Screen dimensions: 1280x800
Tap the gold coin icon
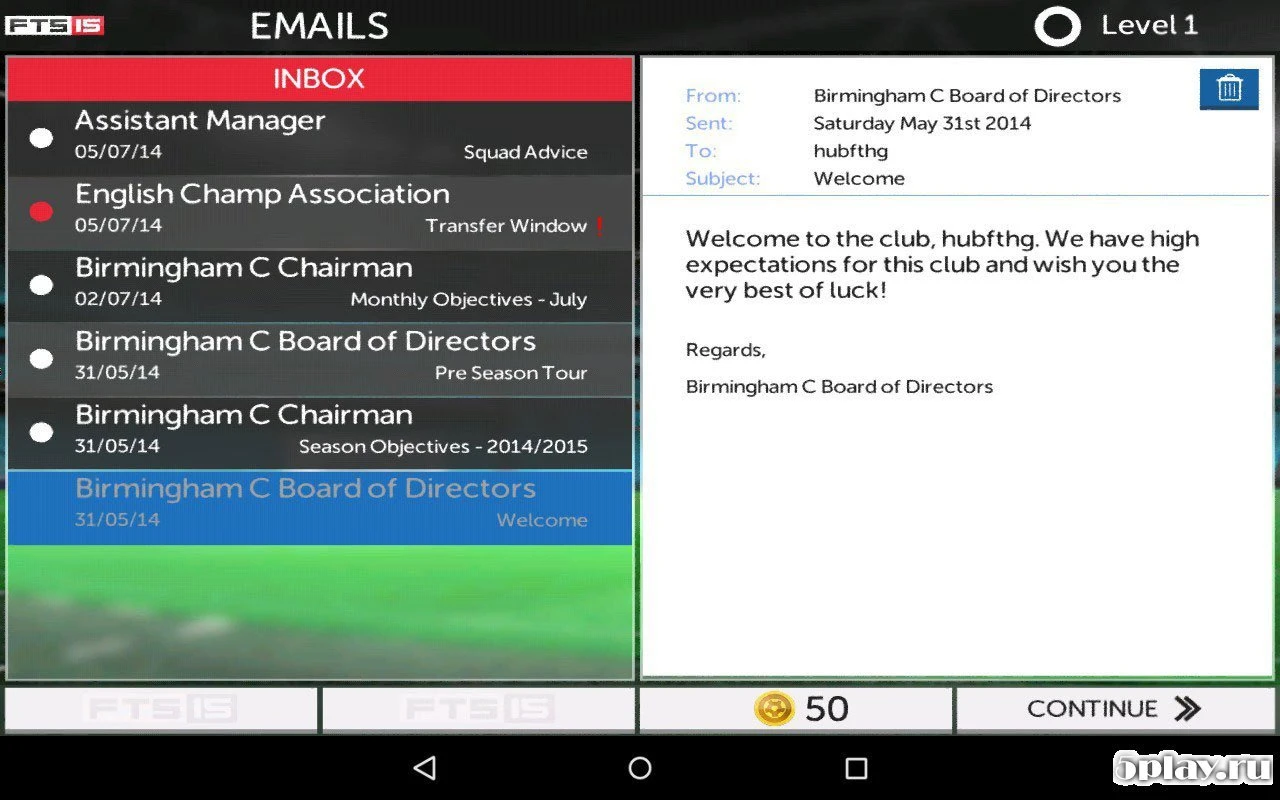pos(774,709)
